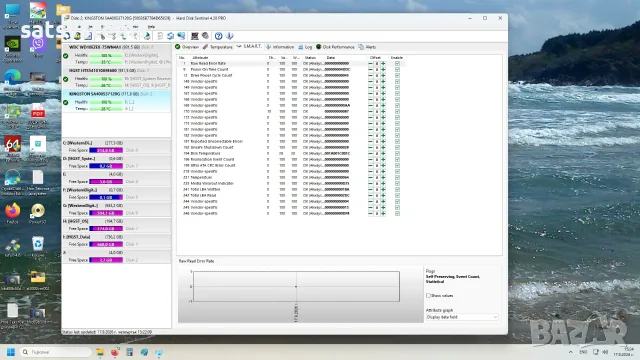The height and width of the screenshot is (360, 640).
Task: Open the Help question-mark toolbar icon
Action: (219, 36)
